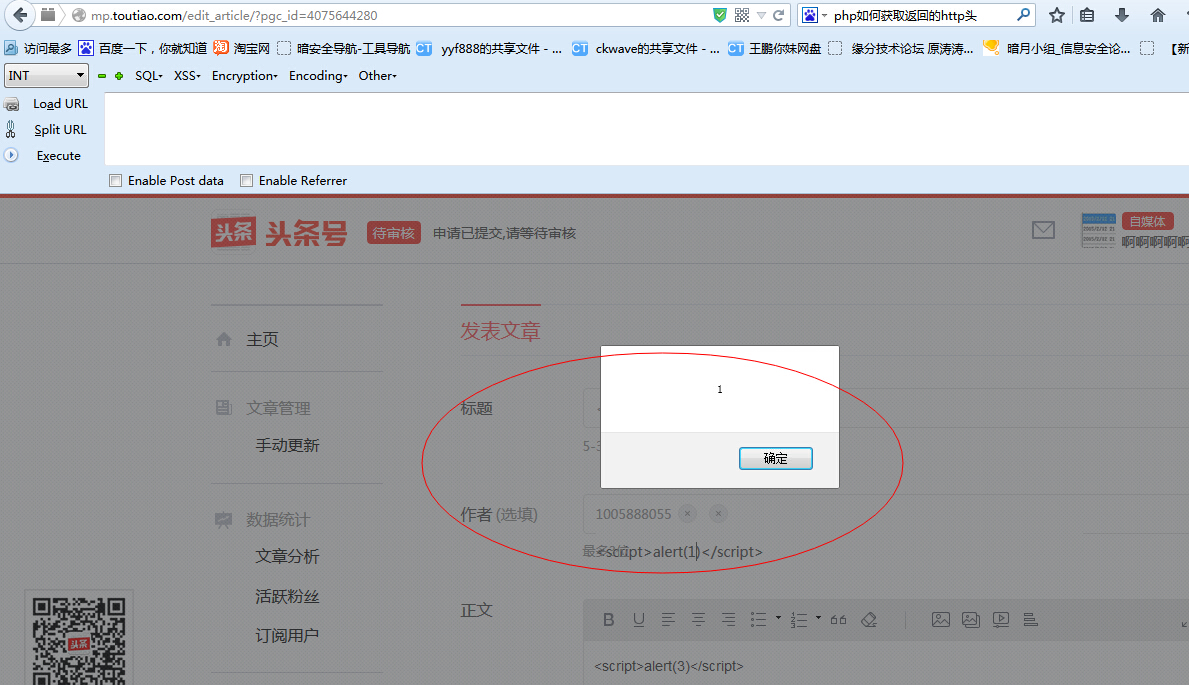The image size is (1189, 685).
Task: Insert image using first picture icon
Action: click(x=940, y=620)
